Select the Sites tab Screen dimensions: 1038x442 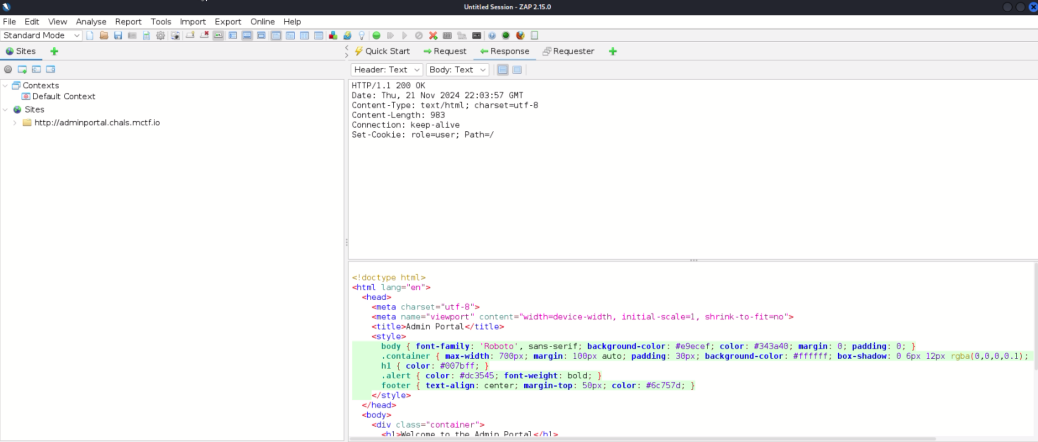point(21,52)
